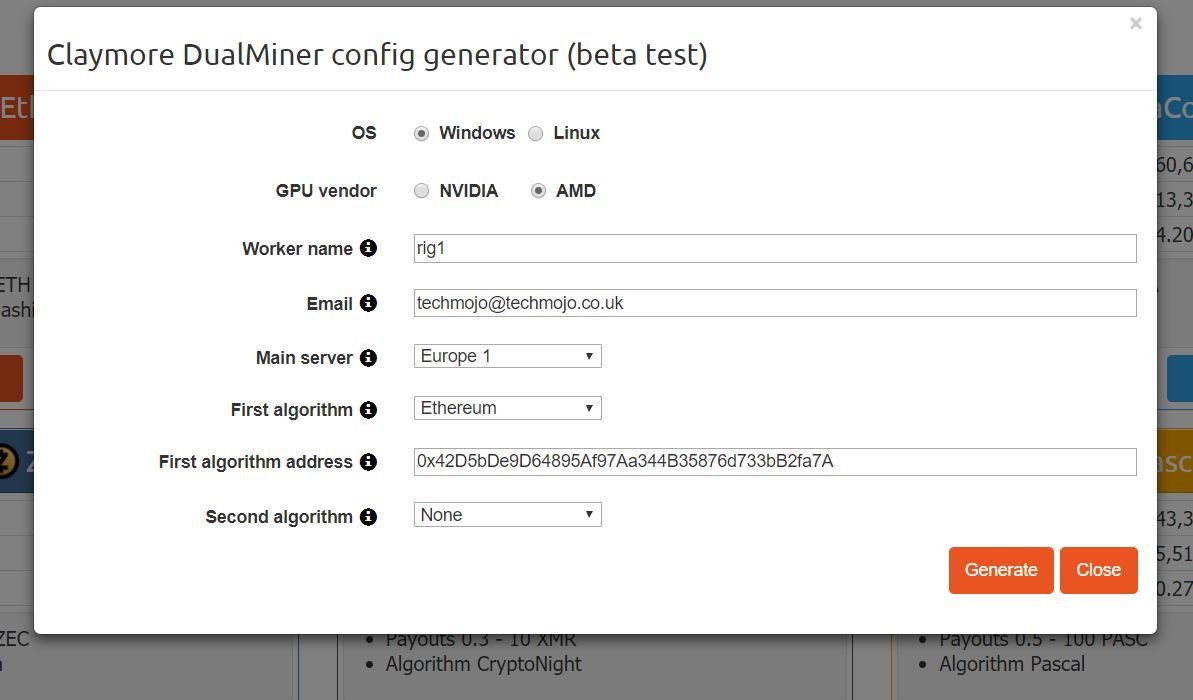Click the First algorithm address info icon
Screen dimensions: 1193x700
(368, 462)
